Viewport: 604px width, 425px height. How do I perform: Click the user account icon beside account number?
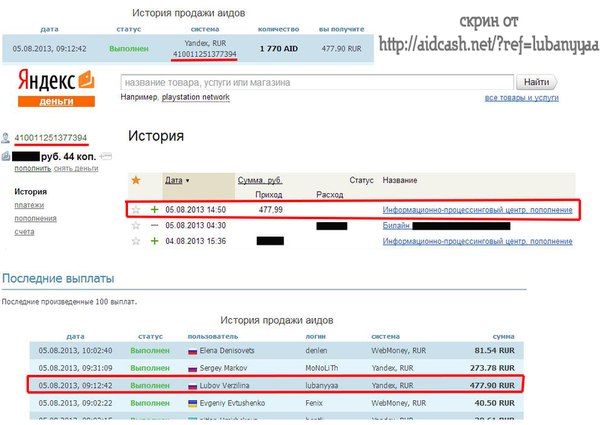click(7, 137)
